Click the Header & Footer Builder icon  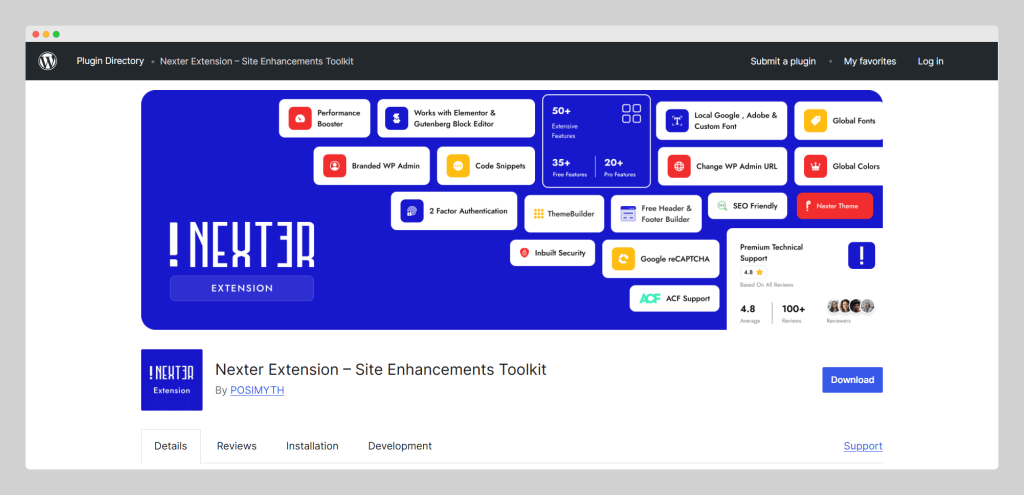628,214
